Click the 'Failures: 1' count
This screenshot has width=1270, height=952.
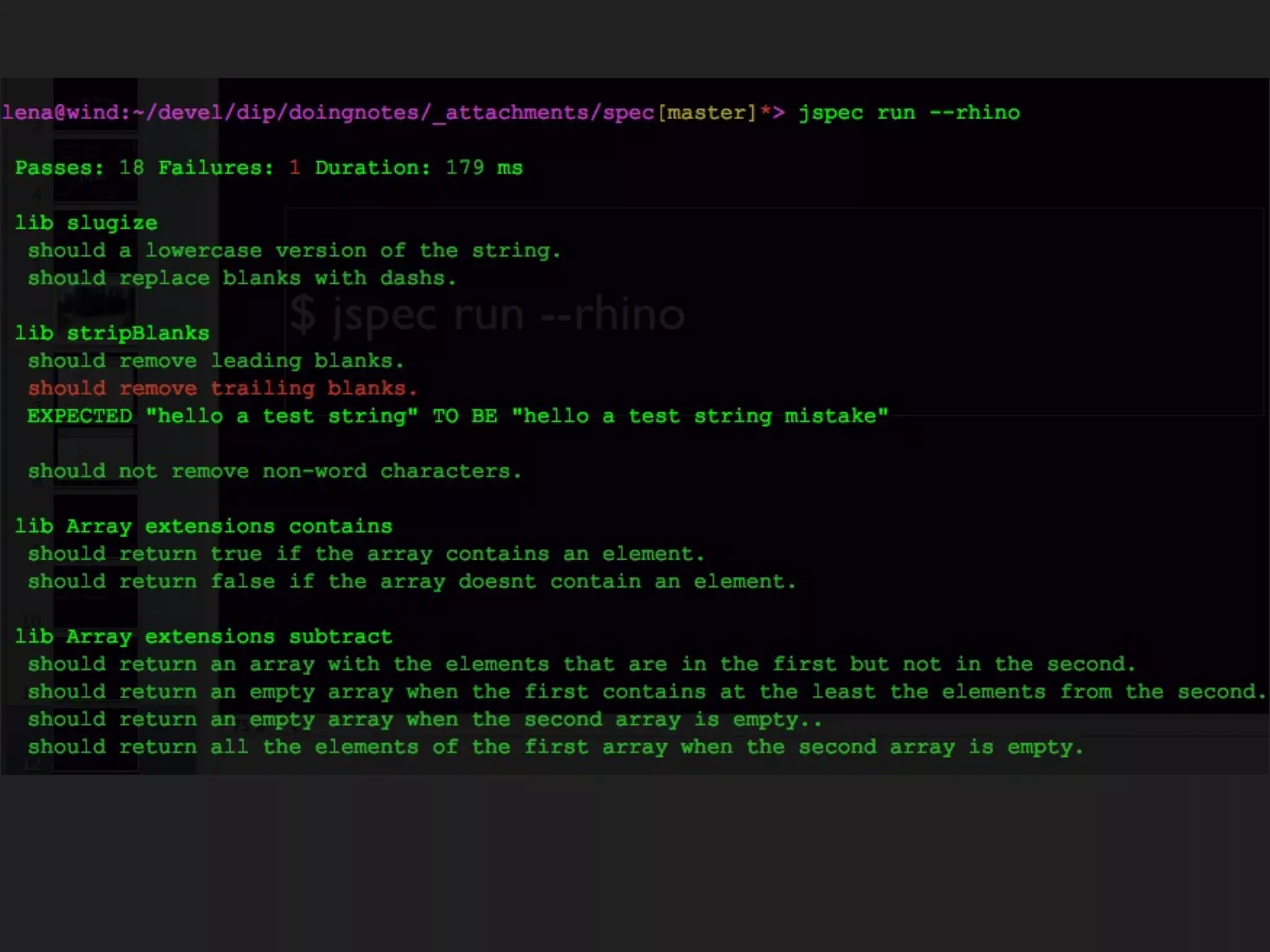tap(229, 168)
